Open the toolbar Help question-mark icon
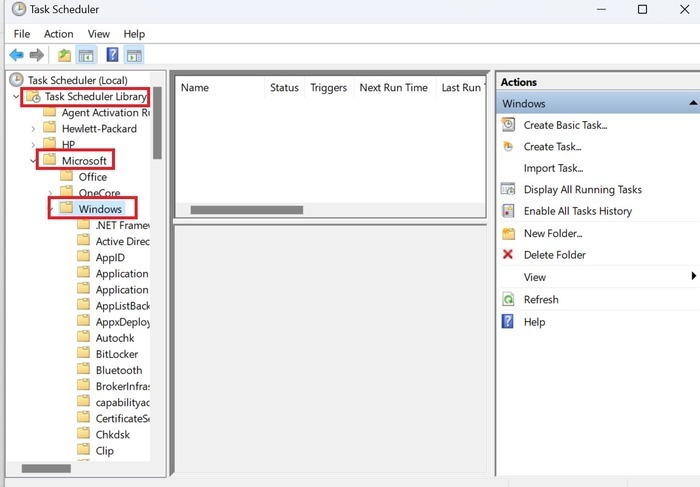The image size is (700, 487). pyautogui.click(x=112, y=55)
